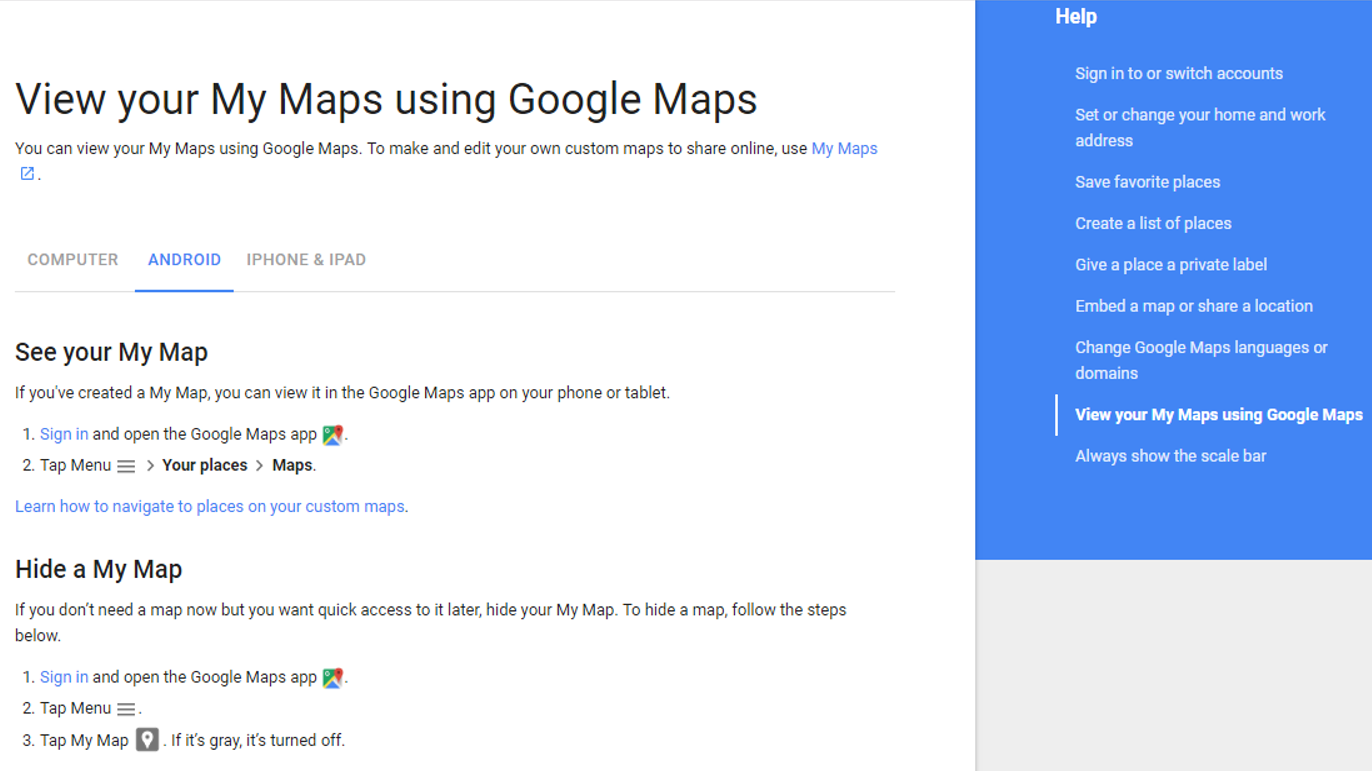Select the Android tab
The height and width of the screenshot is (771, 1372).
pyautogui.click(x=184, y=260)
